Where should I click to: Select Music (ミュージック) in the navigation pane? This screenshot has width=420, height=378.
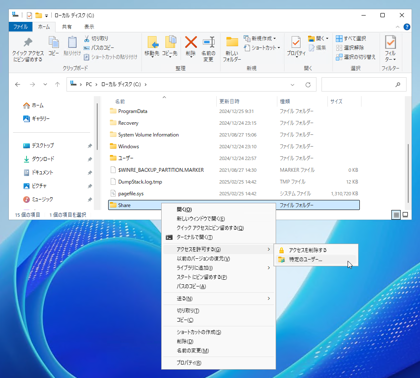pos(38,199)
